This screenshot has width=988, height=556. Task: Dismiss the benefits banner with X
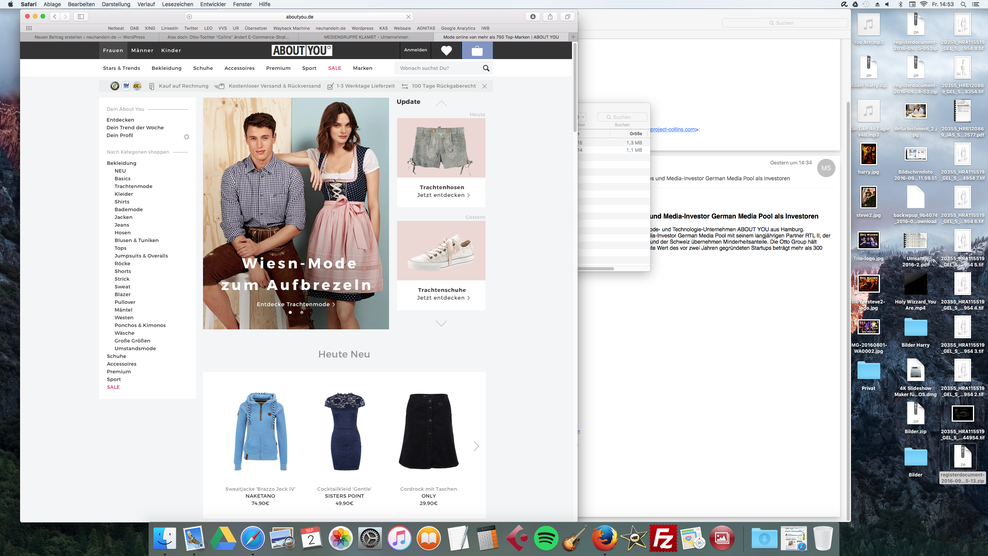tap(485, 86)
